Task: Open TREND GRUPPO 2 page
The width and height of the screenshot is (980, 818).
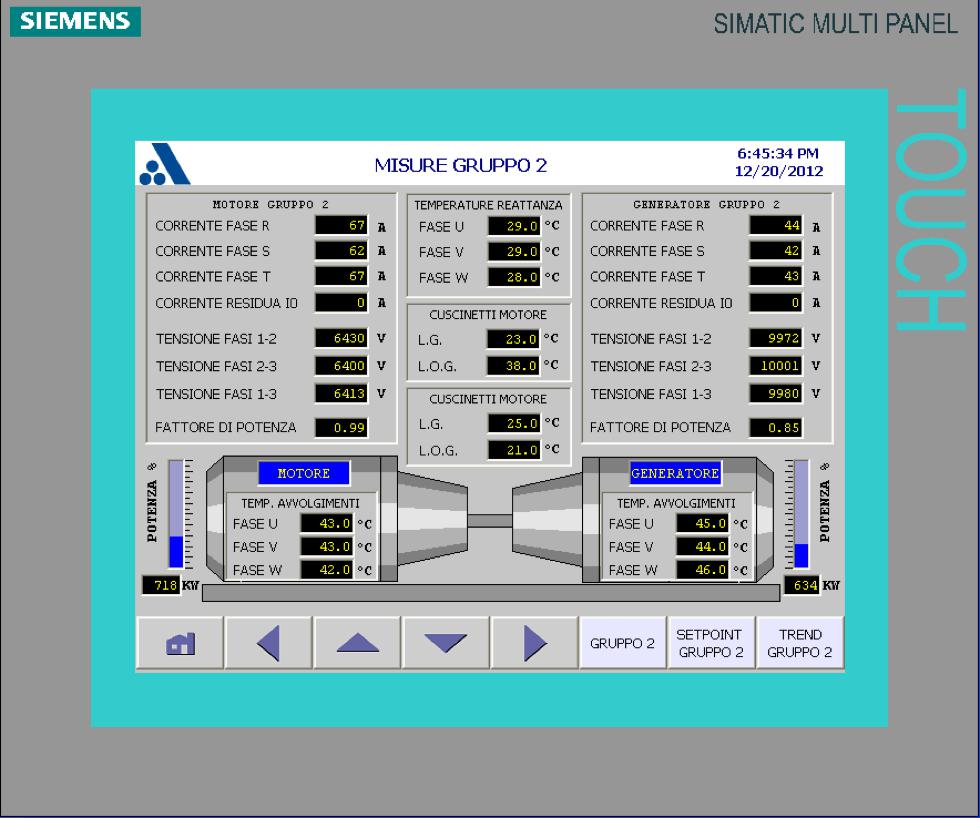Action: pyautogui.click(x=800, y=644)
